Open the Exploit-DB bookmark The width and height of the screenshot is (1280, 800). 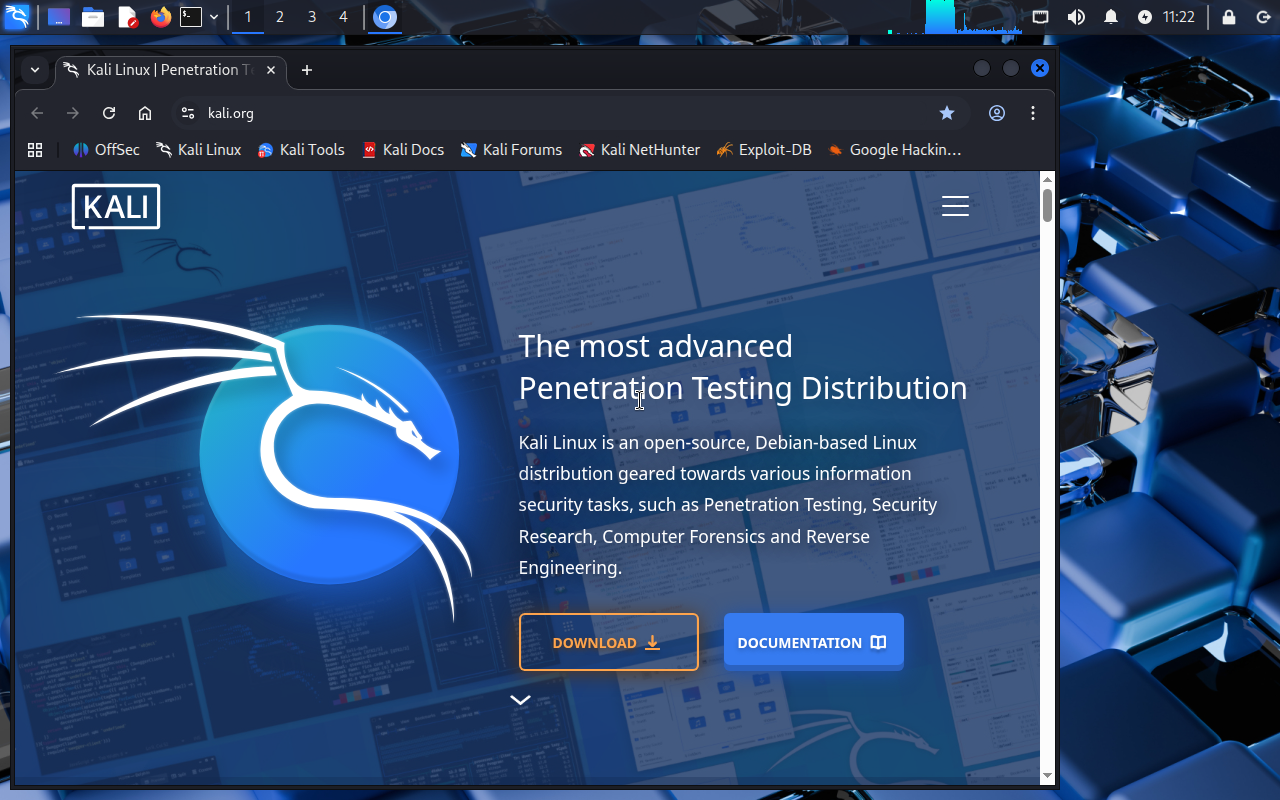tap(763, 150)
